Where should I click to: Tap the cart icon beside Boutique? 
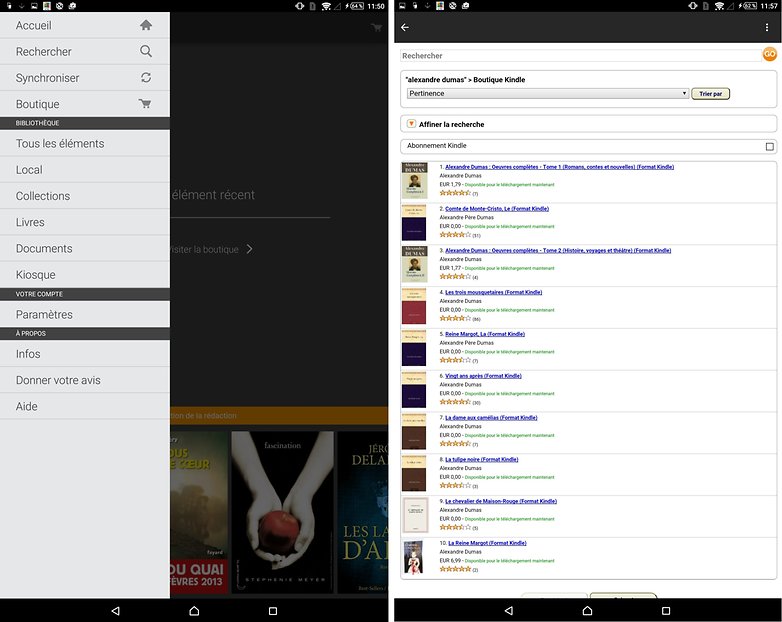145,104
